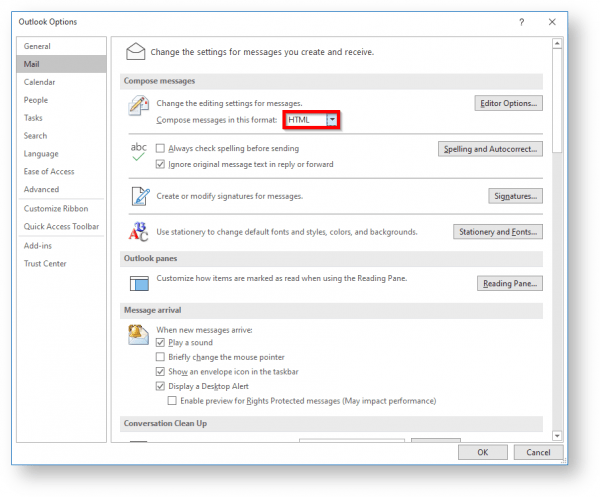Click the signature pen icon
Screen dimensions: 600x497
(140, 196)
